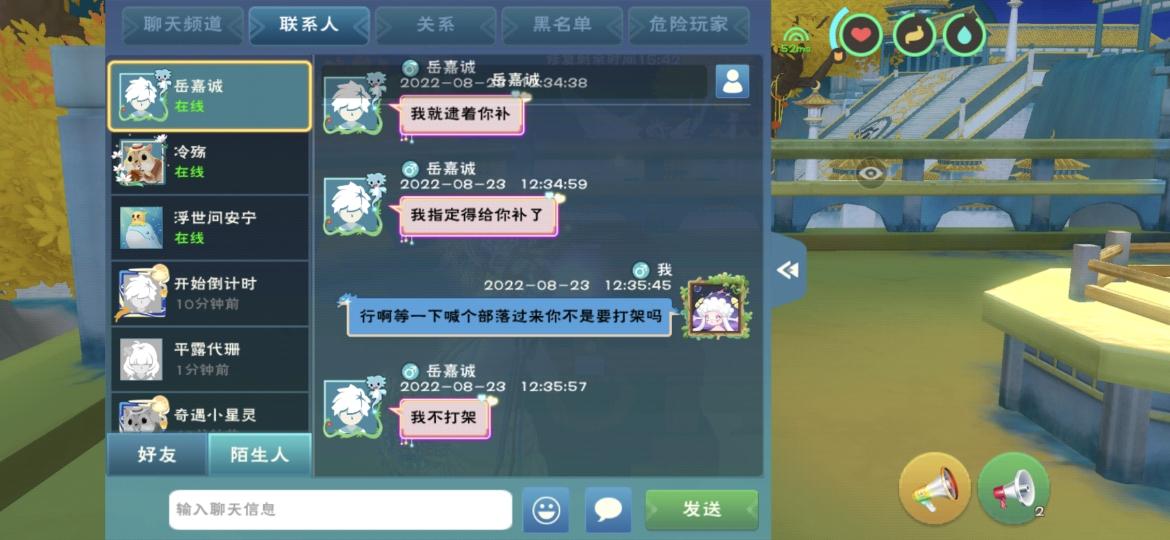This screenshot has width=1170, height=540.
Task: Tap the green megaphone icon with count 2
Action: pos(1013,488)
